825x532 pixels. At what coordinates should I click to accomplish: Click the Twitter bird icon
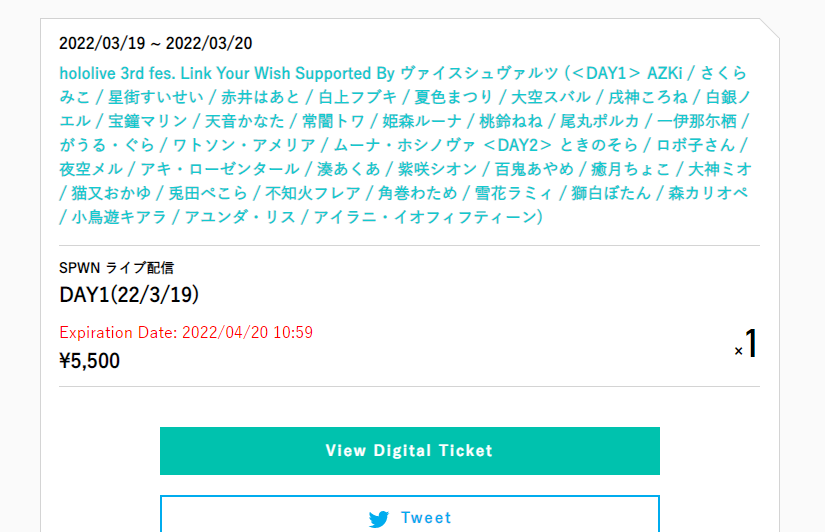pos(379,519)
